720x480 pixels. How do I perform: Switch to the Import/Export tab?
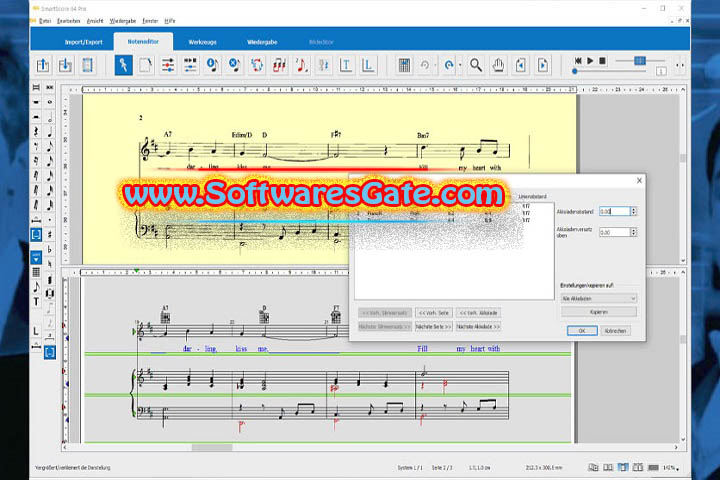(x=84, y=42)
